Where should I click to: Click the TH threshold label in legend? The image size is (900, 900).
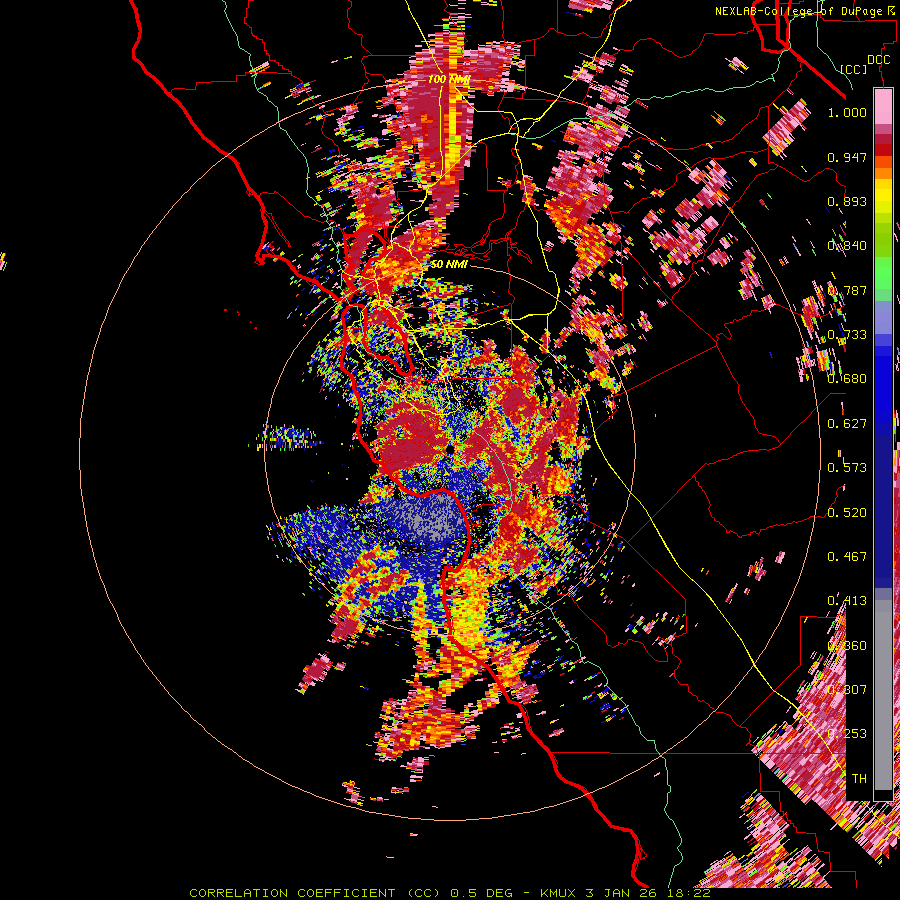pos(859,779)
